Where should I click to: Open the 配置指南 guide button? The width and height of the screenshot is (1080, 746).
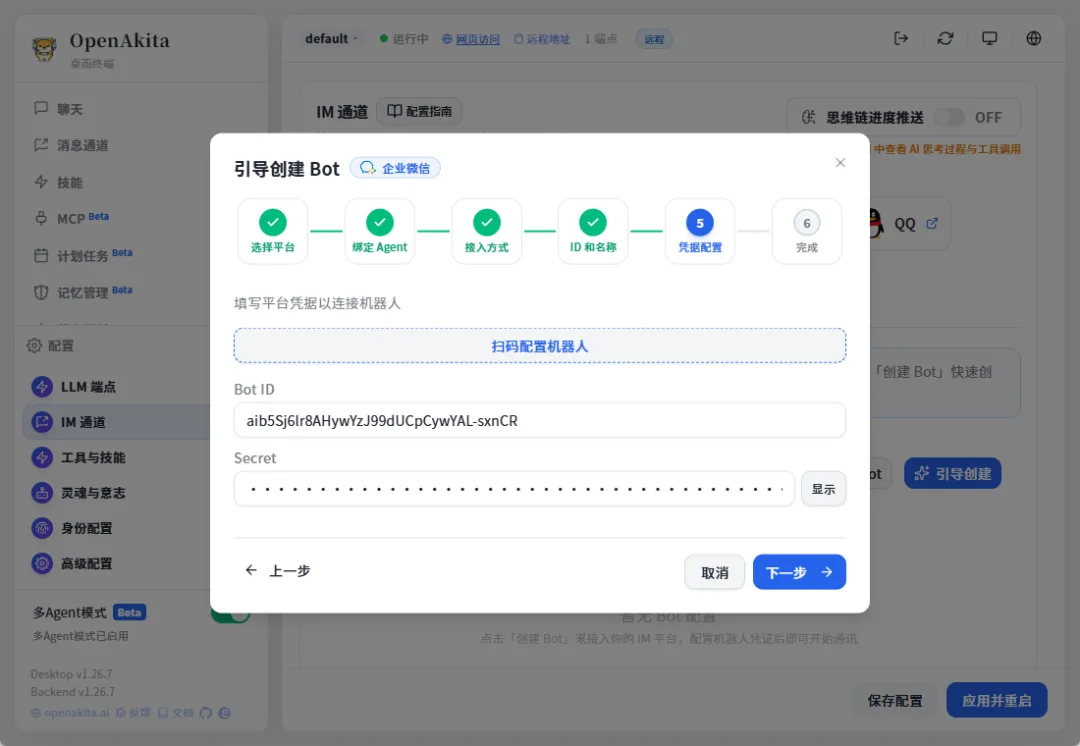(419, 112)
